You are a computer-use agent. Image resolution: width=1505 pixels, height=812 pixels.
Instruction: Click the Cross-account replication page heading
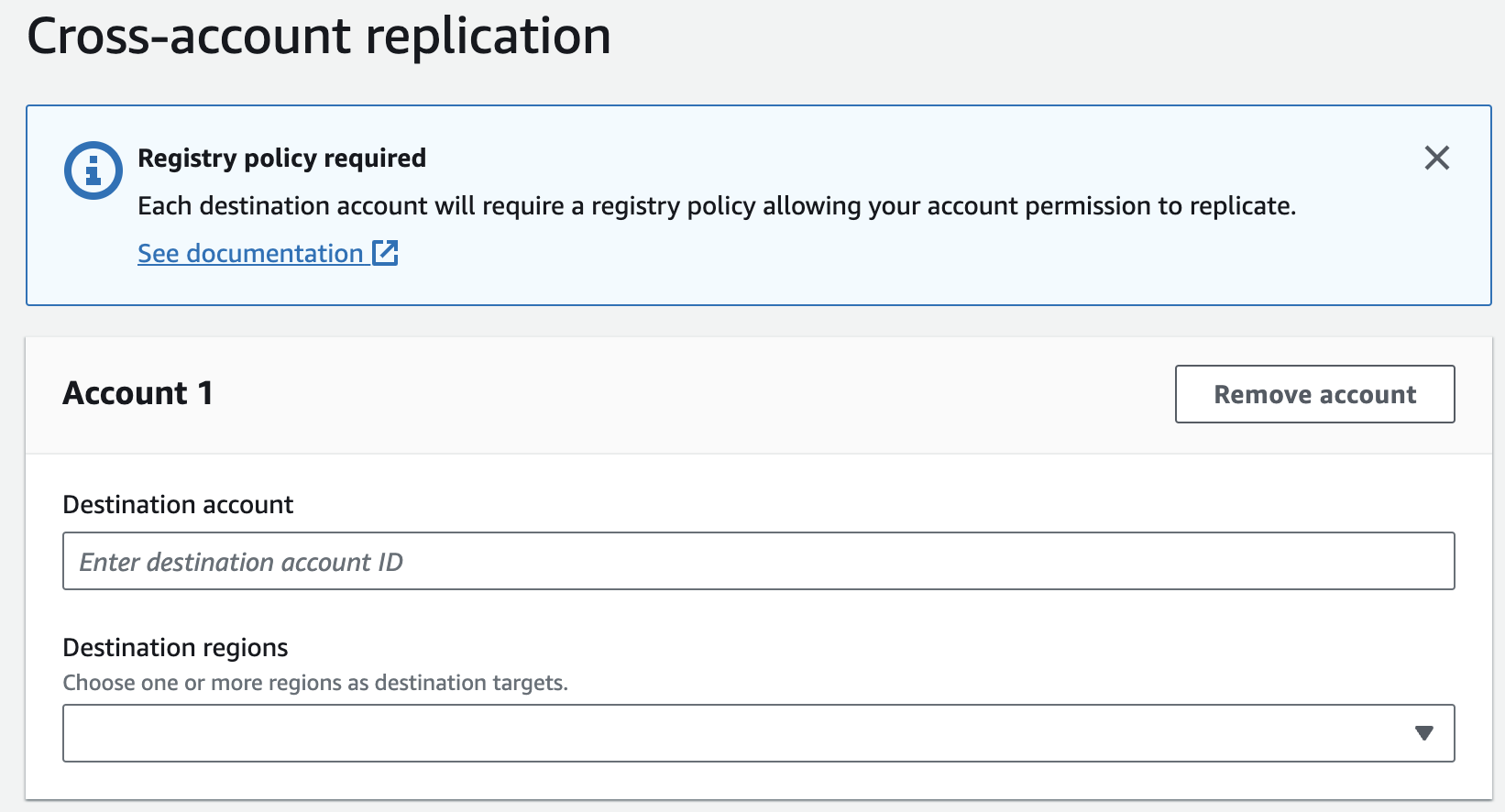pos(319,37)
